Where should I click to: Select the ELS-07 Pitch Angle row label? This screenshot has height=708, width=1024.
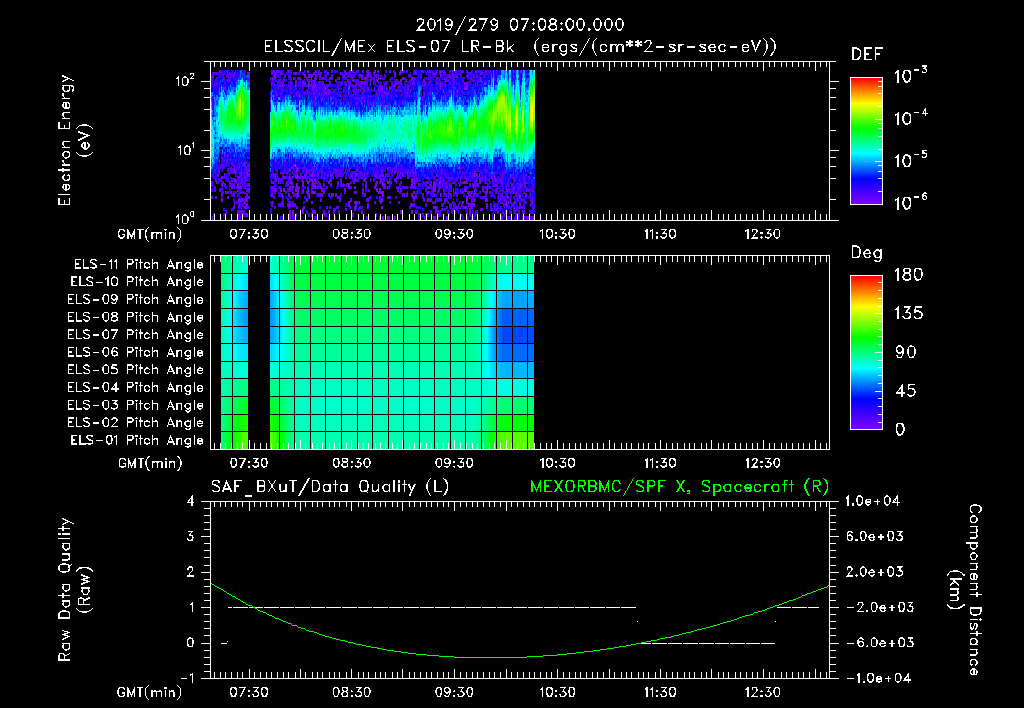click(135, 334)
